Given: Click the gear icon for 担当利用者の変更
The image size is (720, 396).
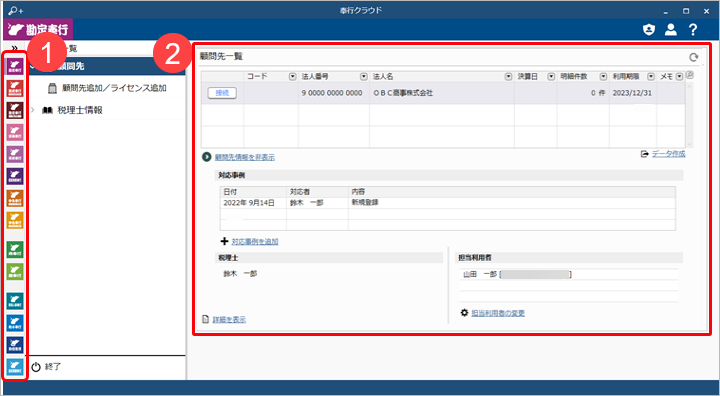Looking at the screenshot, I should point(464,313).
